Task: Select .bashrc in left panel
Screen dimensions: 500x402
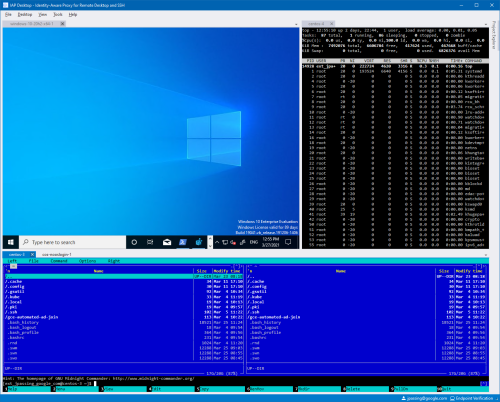Action: [124, 338]
